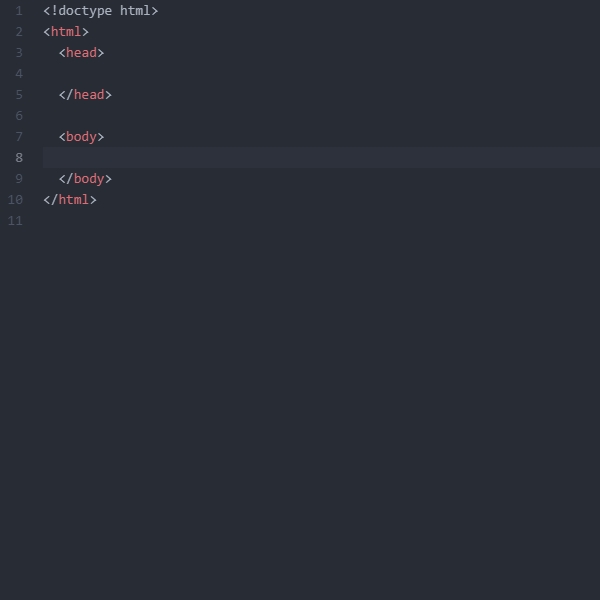This screenshot has width=600, height=600.
Task: Select line number 3 in gutter
Action: (x=19, y=53)
